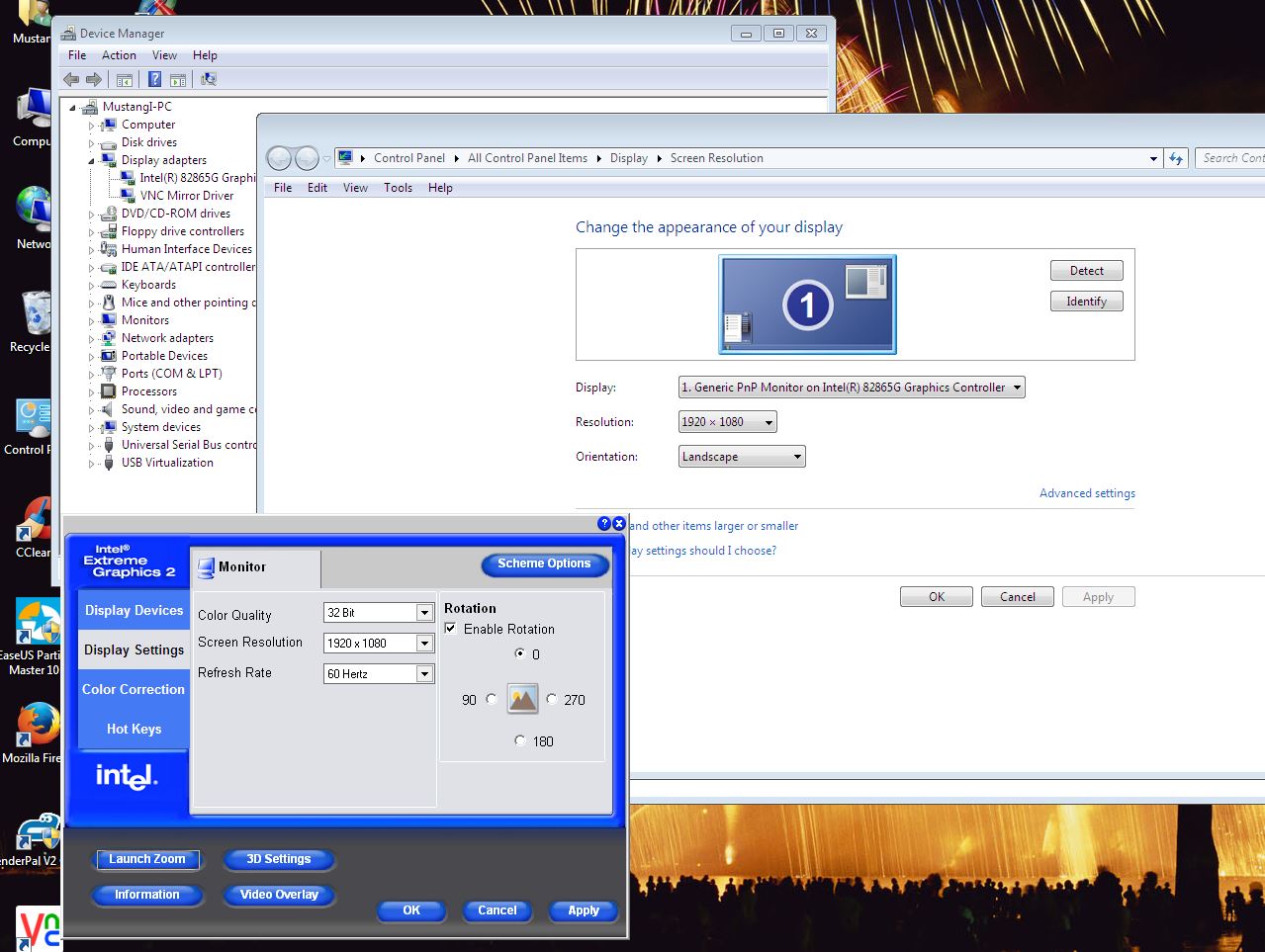1265x952 pixels.
Task: Click the Advanced settings link
Action: pyautogui.click(x=1087, y=493)
